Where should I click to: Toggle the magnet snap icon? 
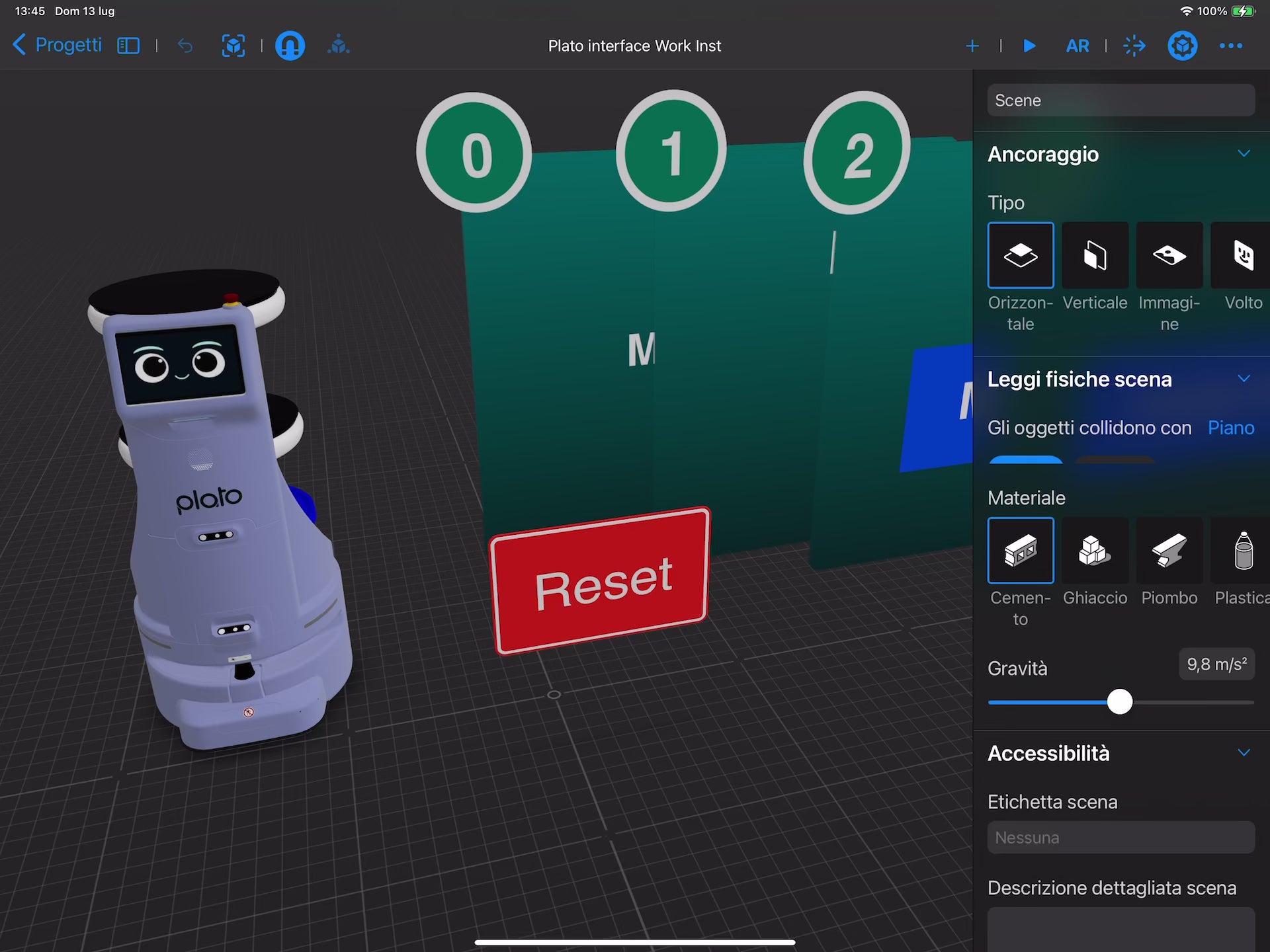(290, 46)
